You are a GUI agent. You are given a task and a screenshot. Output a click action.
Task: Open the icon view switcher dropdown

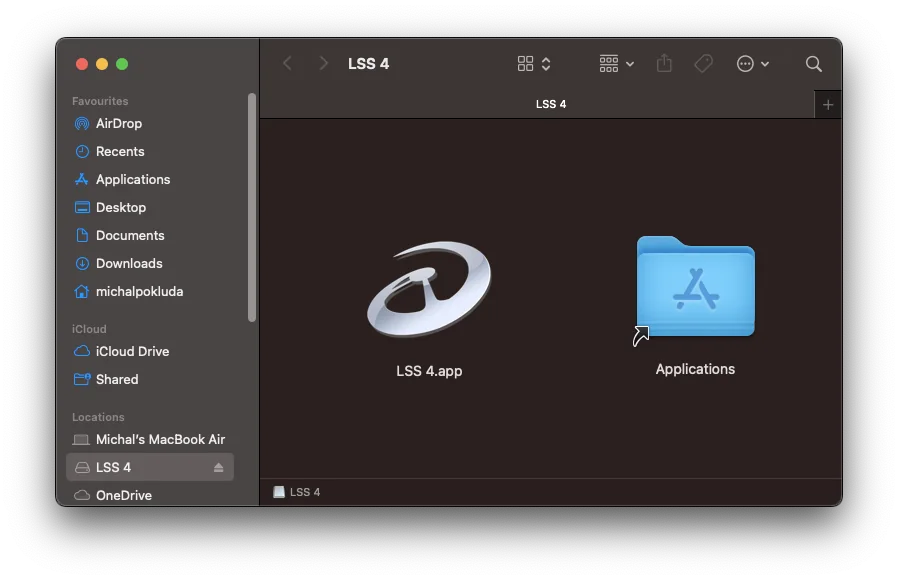coord(534,64)
